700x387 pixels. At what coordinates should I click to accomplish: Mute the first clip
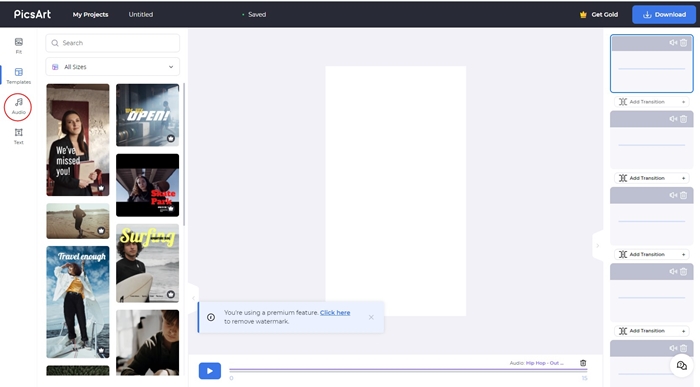673,43
